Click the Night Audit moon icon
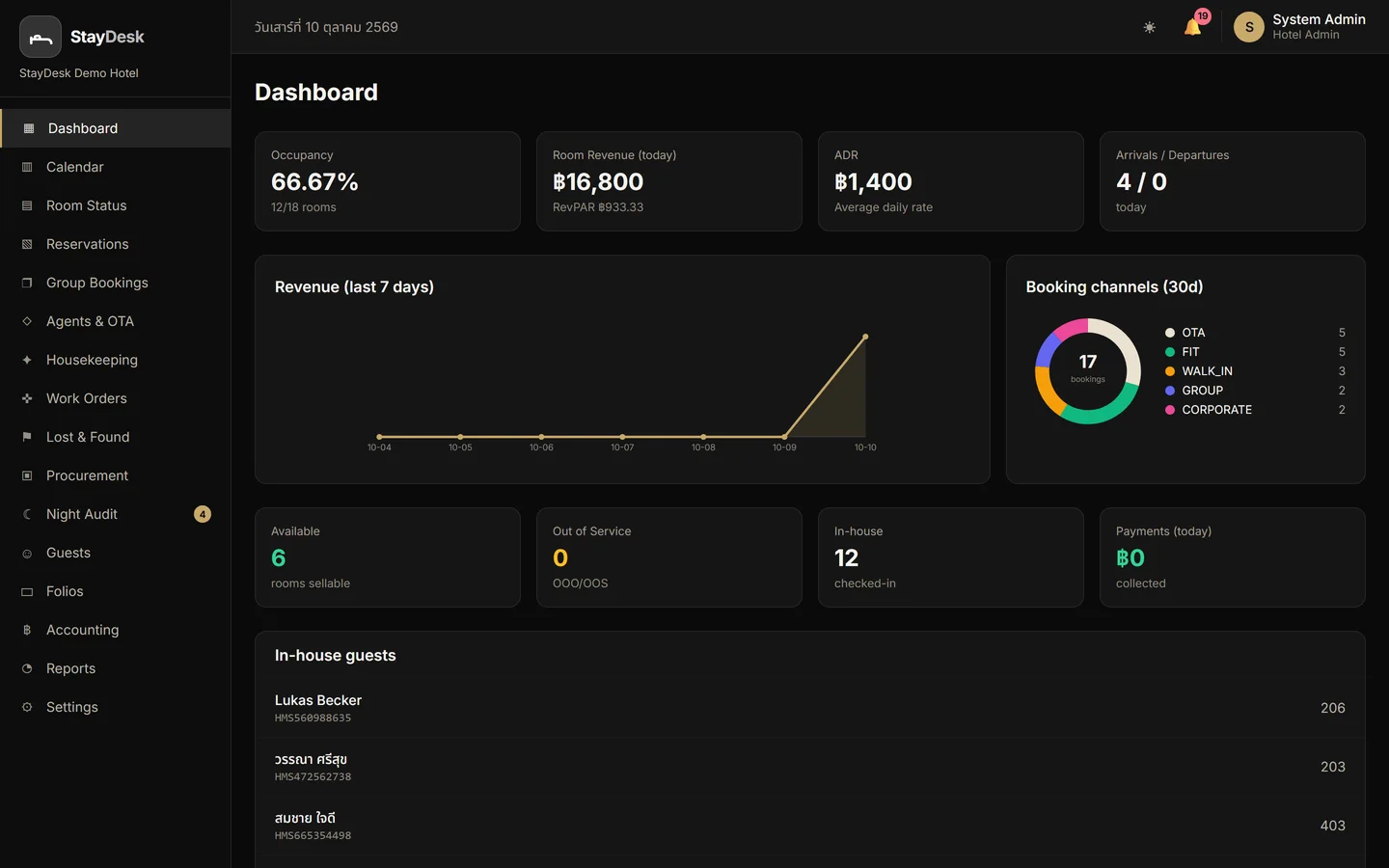This screenshot has height=868, width=1389. point(27,514)
